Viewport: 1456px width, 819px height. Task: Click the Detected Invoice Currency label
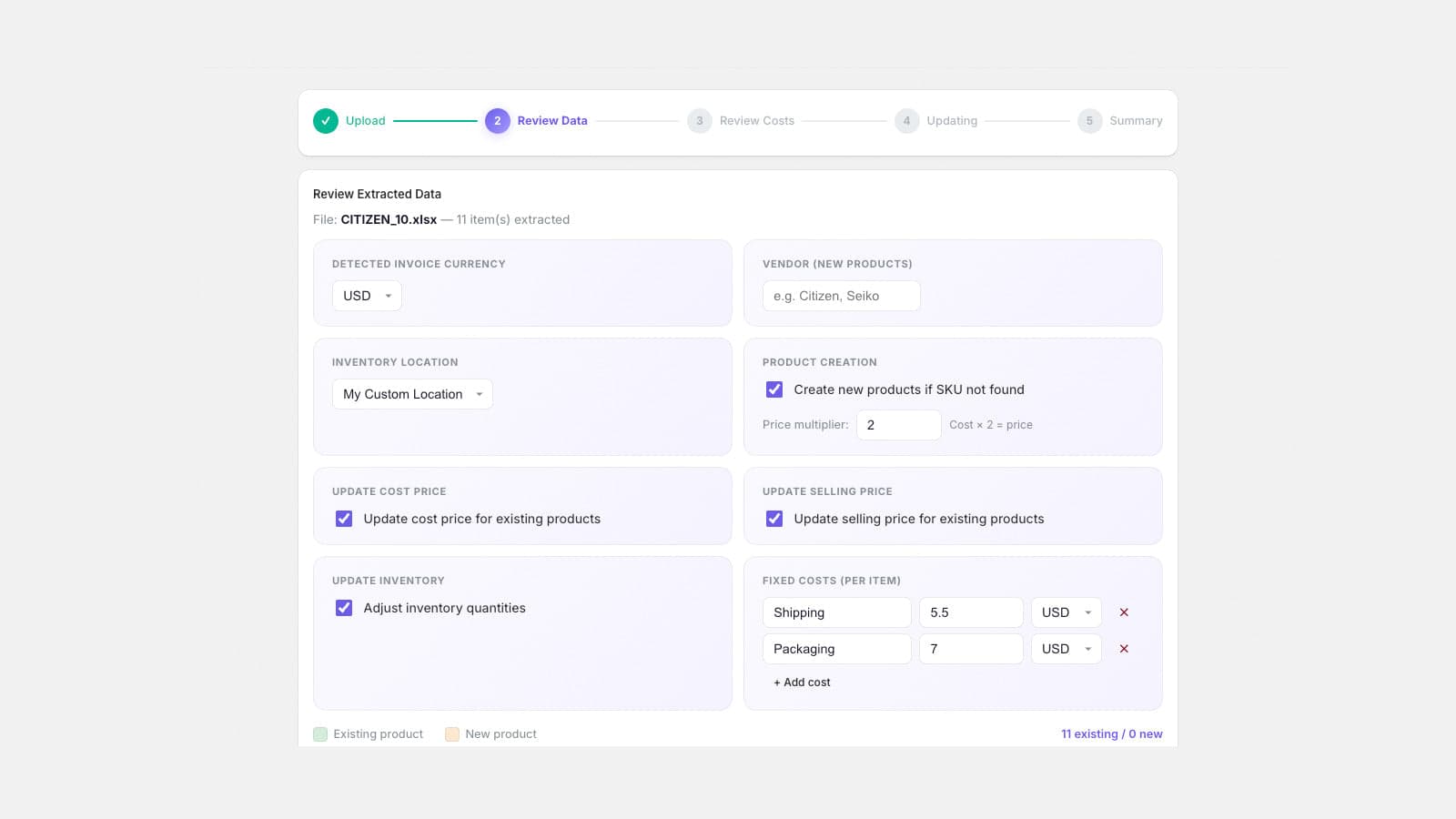pos(419,264)
